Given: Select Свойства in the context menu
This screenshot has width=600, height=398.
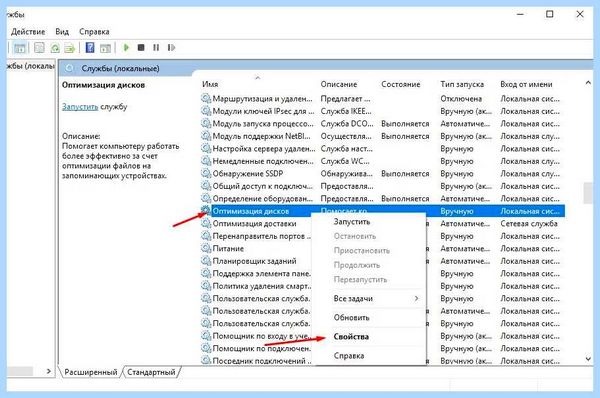Looking at the screenshot, I should coord(351,337).
